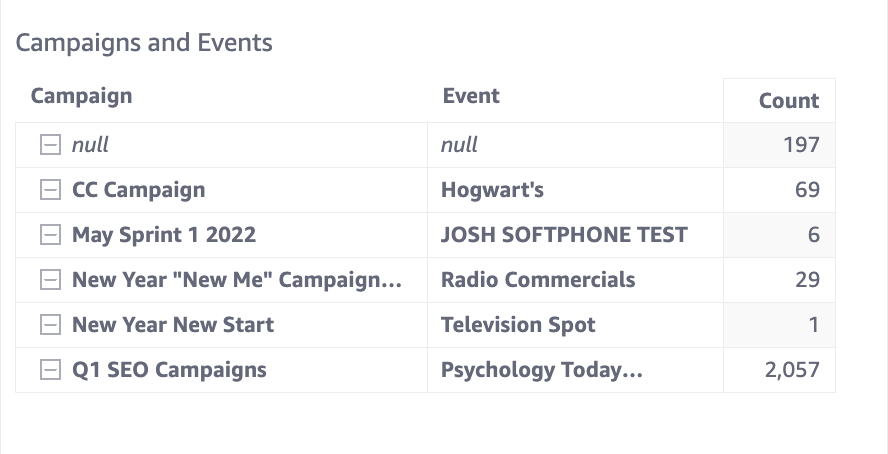The image size is (888, 454).
Task: Collapse the CC Campaign row
Action: point(49,190)
